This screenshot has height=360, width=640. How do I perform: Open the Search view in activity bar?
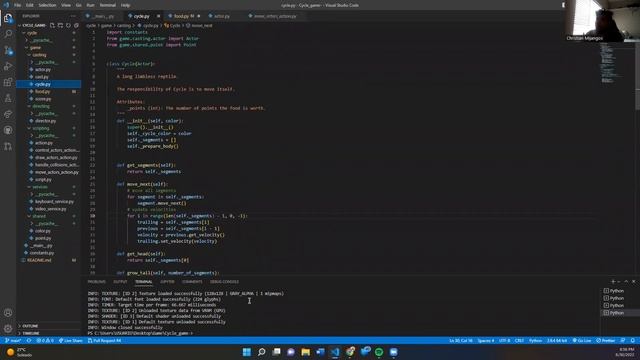[8, 34]
